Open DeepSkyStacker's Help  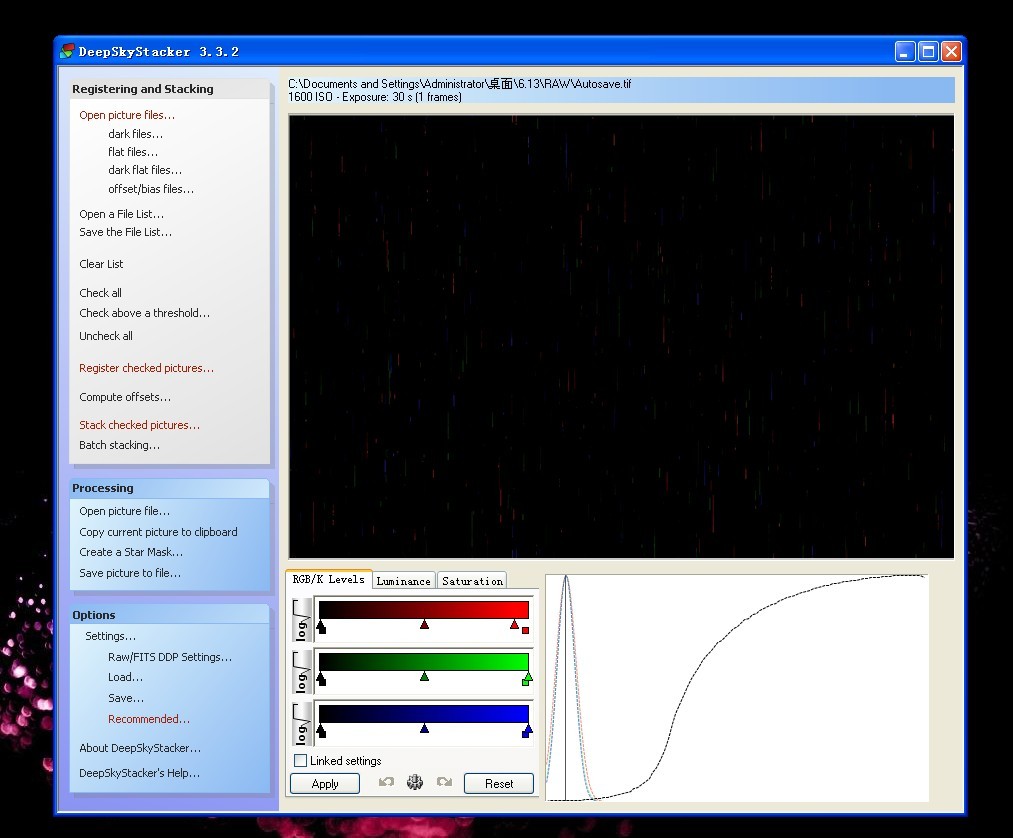[x=139, y=773]
